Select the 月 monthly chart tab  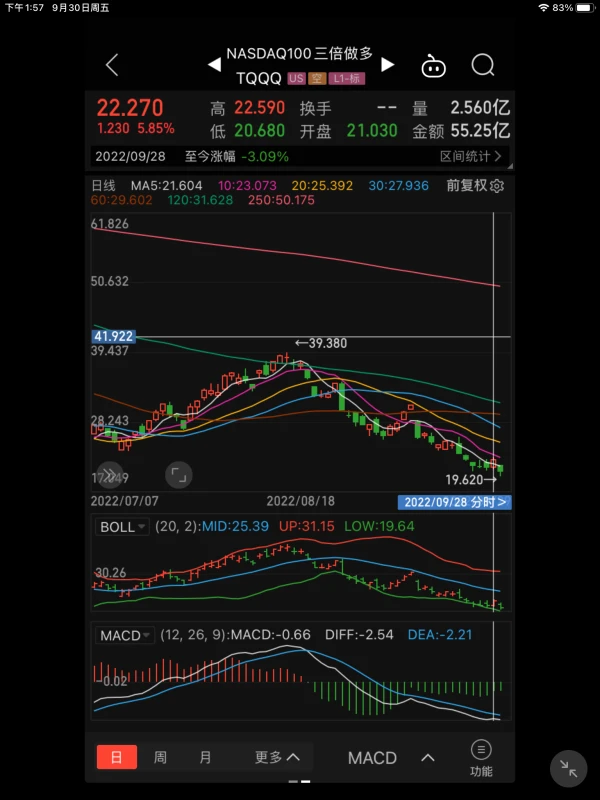click(x=205, y=757)
